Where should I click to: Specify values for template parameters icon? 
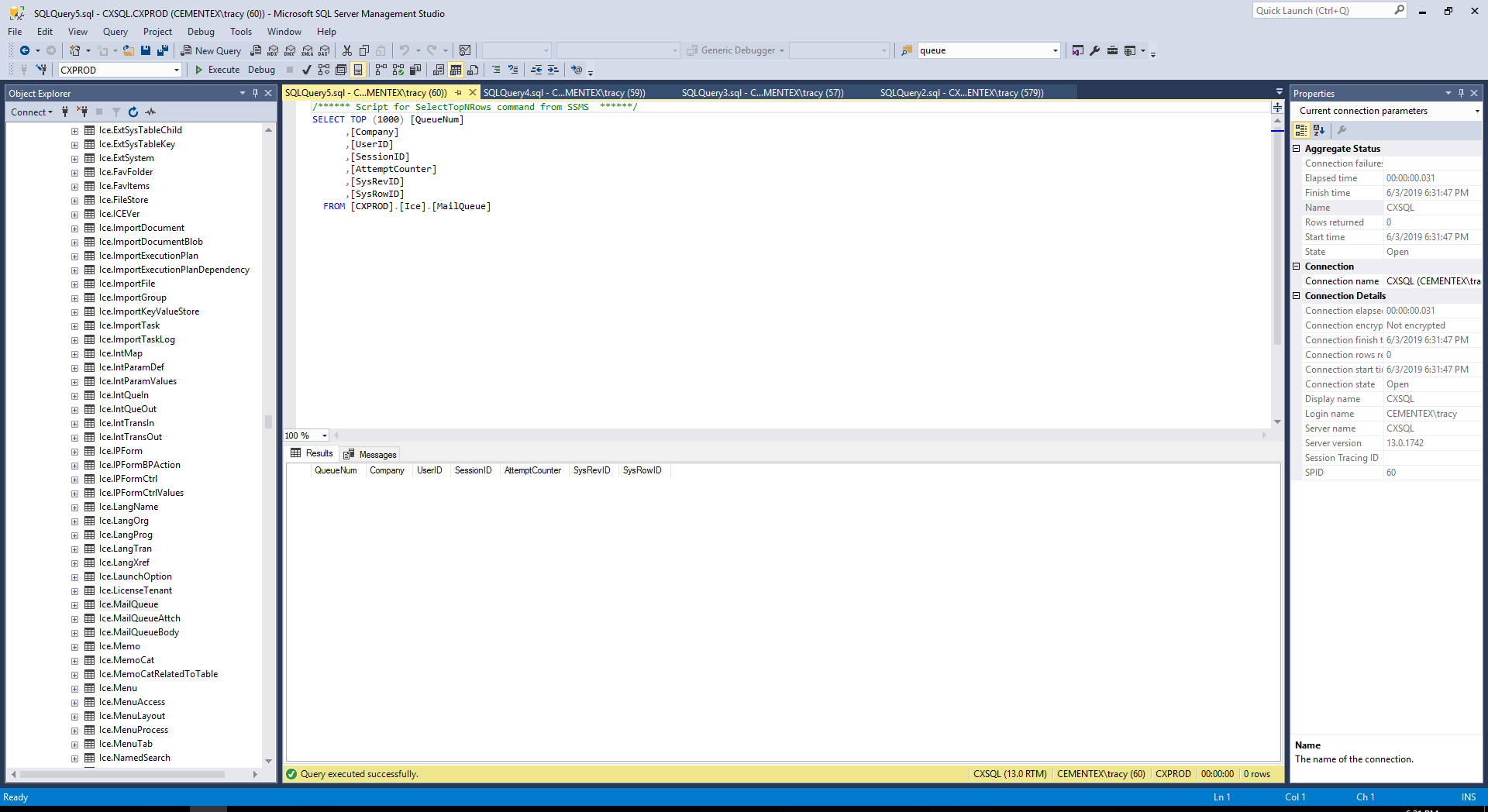[x=577, y=70]
